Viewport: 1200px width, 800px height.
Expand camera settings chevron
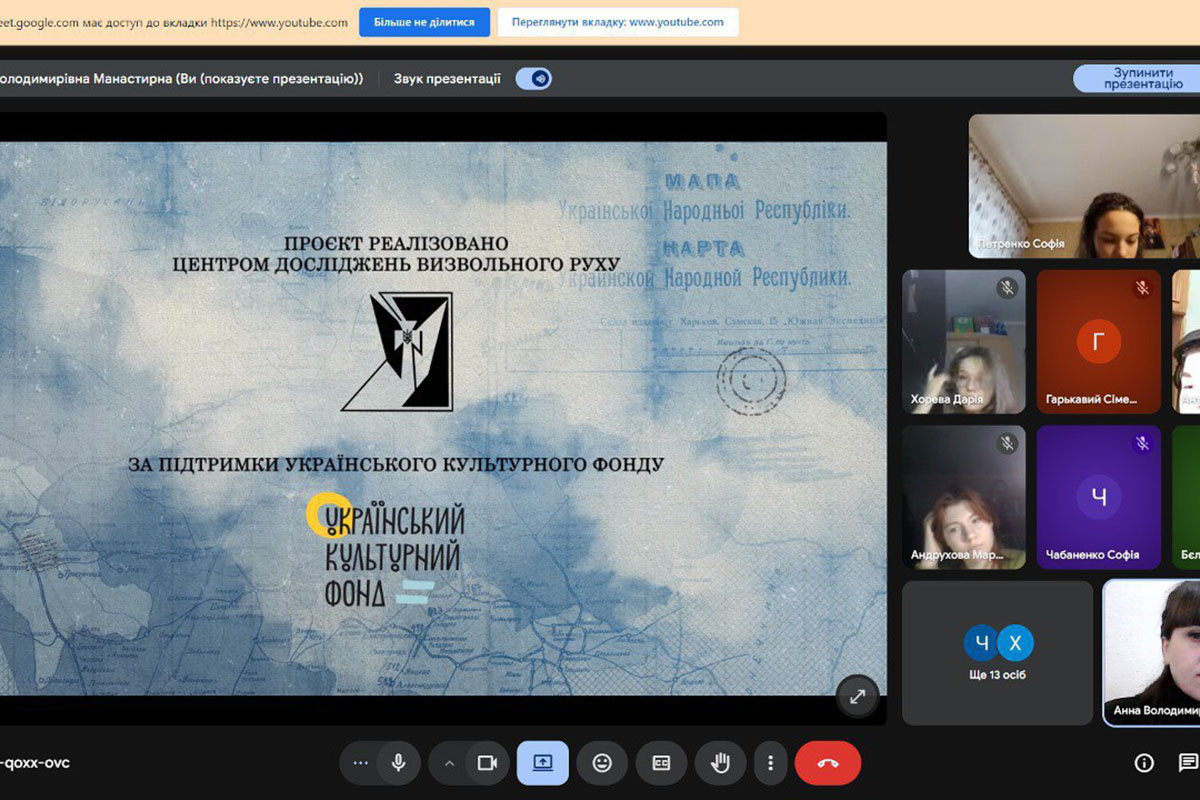click(x=449, y=763)
